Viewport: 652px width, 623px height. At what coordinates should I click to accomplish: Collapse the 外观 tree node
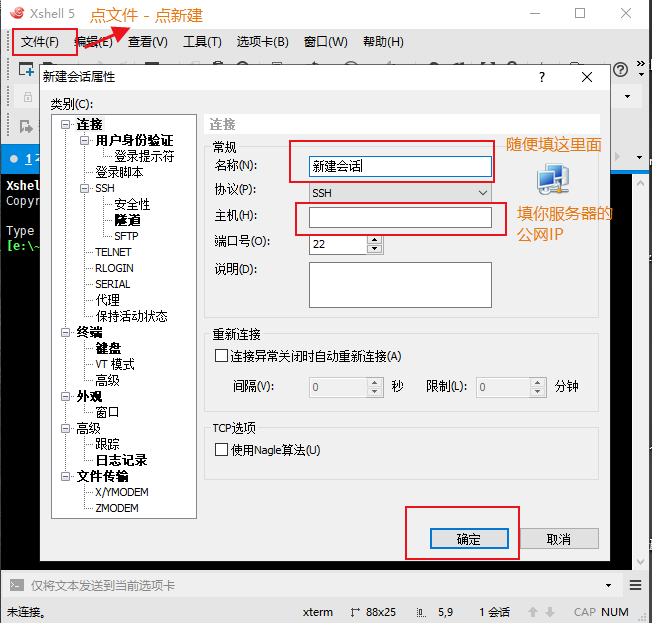click(x=65, y=396)
